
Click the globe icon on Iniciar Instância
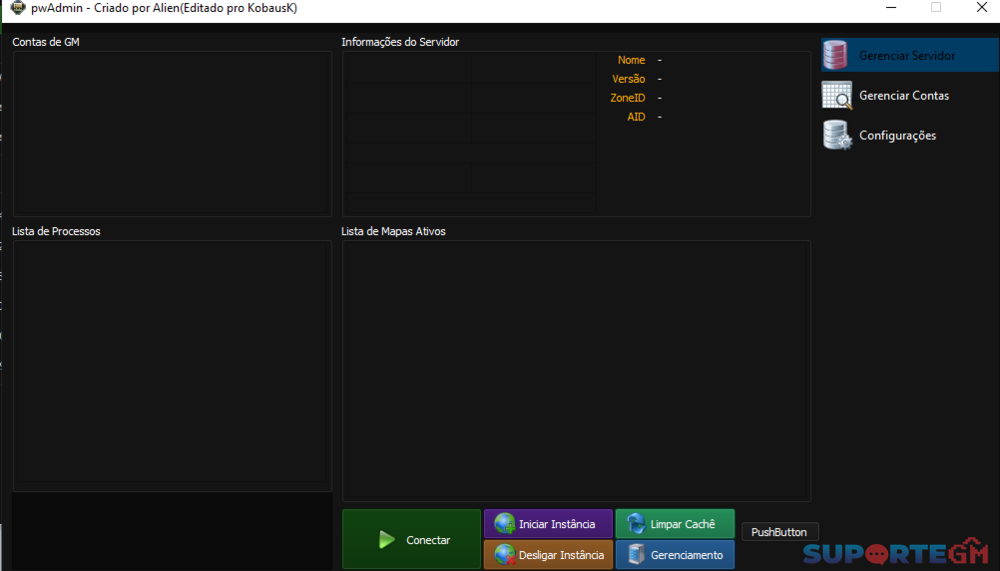tap(505, 524)
